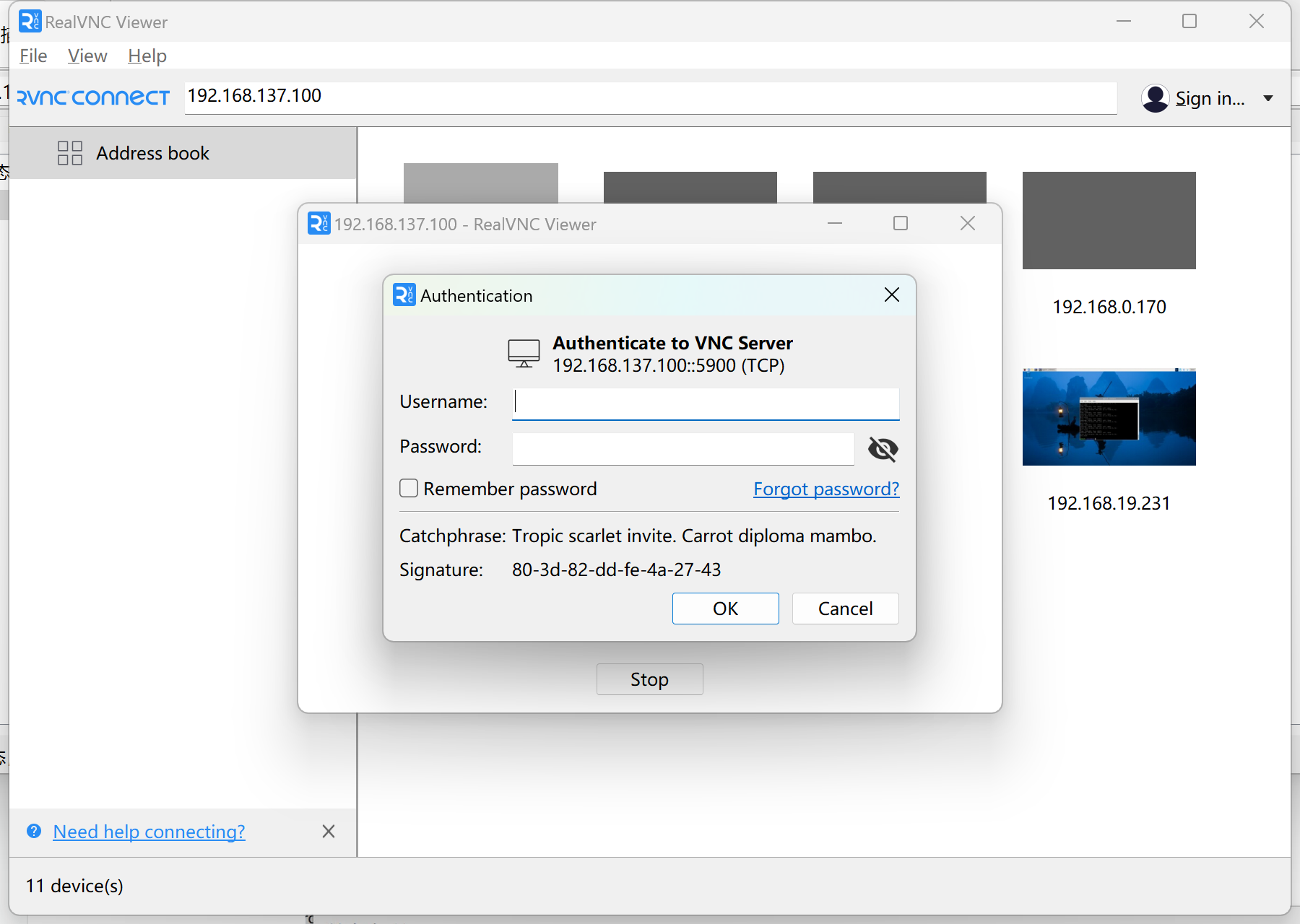Minimize the 192.168.137.100 connection window
Viewport: 1300px width, 924px height.
(835, 224)
